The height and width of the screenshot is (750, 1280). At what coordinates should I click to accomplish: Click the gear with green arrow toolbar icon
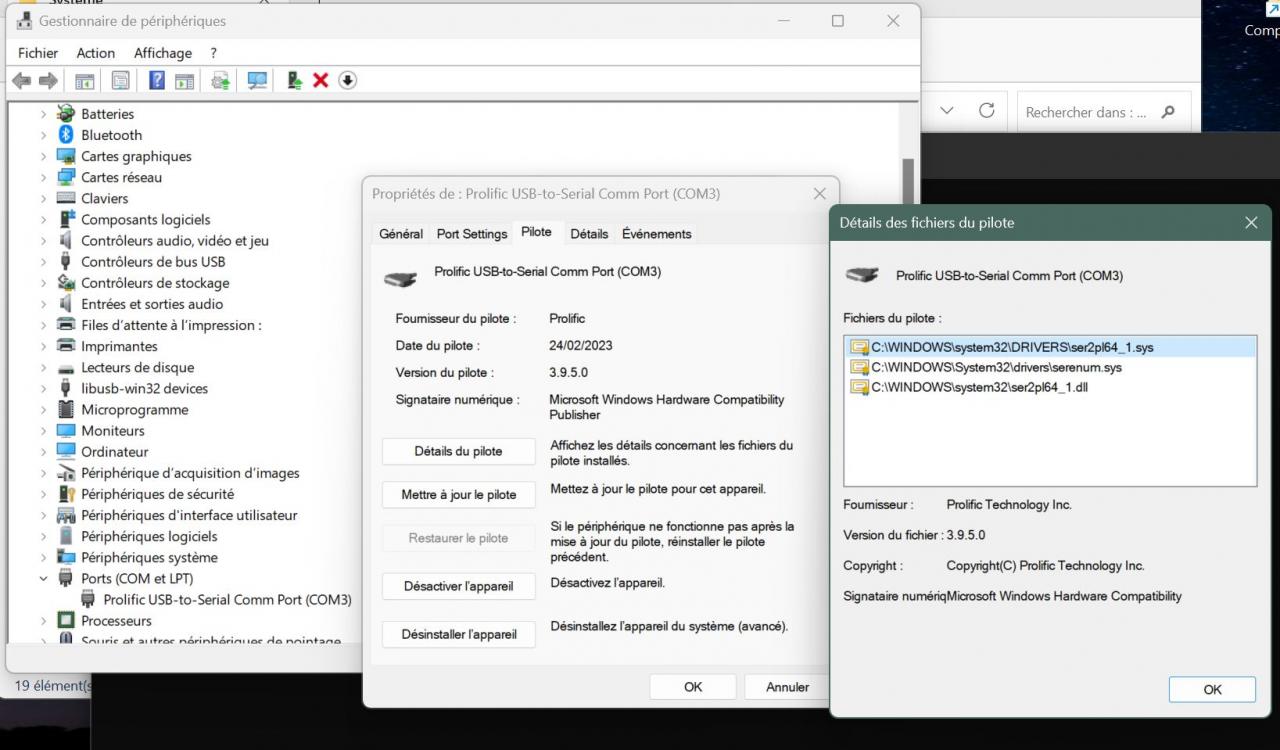[221, 81]
